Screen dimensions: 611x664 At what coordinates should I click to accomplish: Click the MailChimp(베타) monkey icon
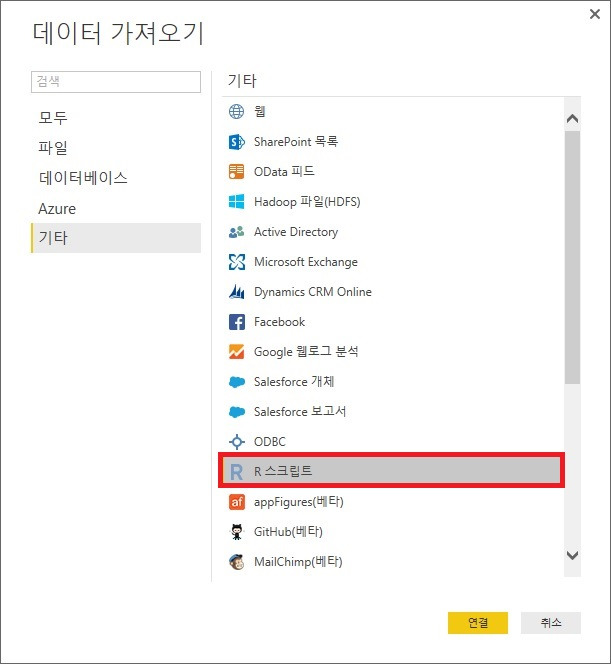[236, 562]
